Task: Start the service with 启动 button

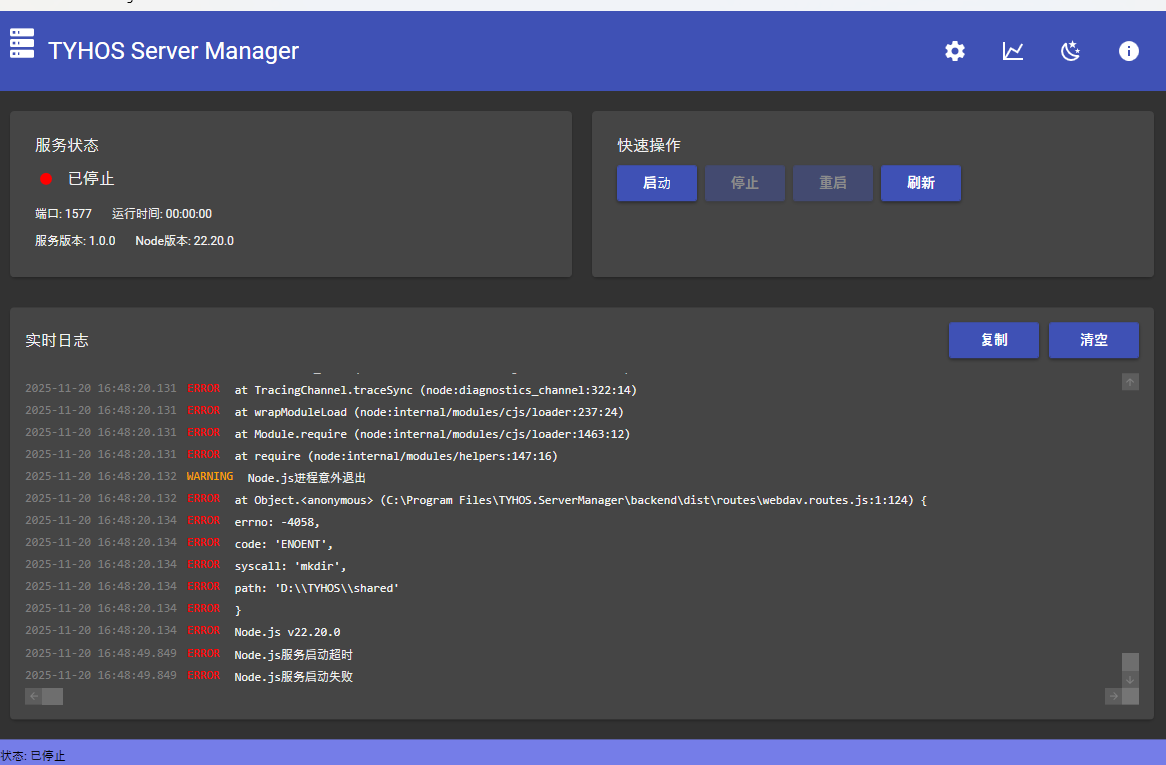Action: [x=656, y=183]
